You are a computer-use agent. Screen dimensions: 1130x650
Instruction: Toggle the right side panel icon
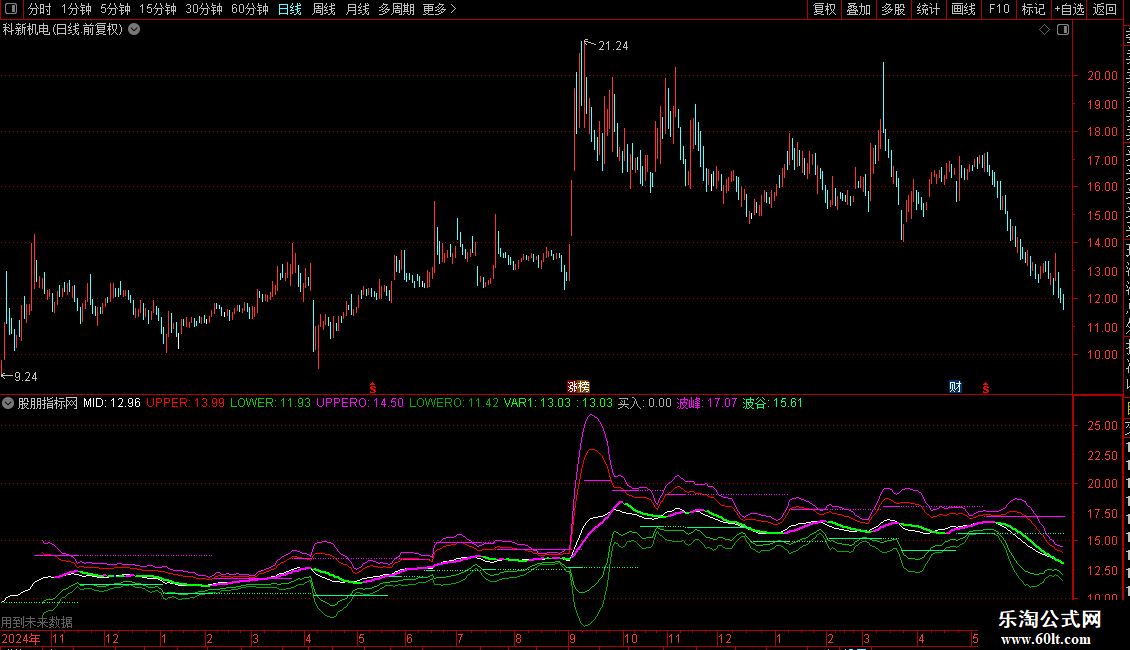coord(1063,30)
